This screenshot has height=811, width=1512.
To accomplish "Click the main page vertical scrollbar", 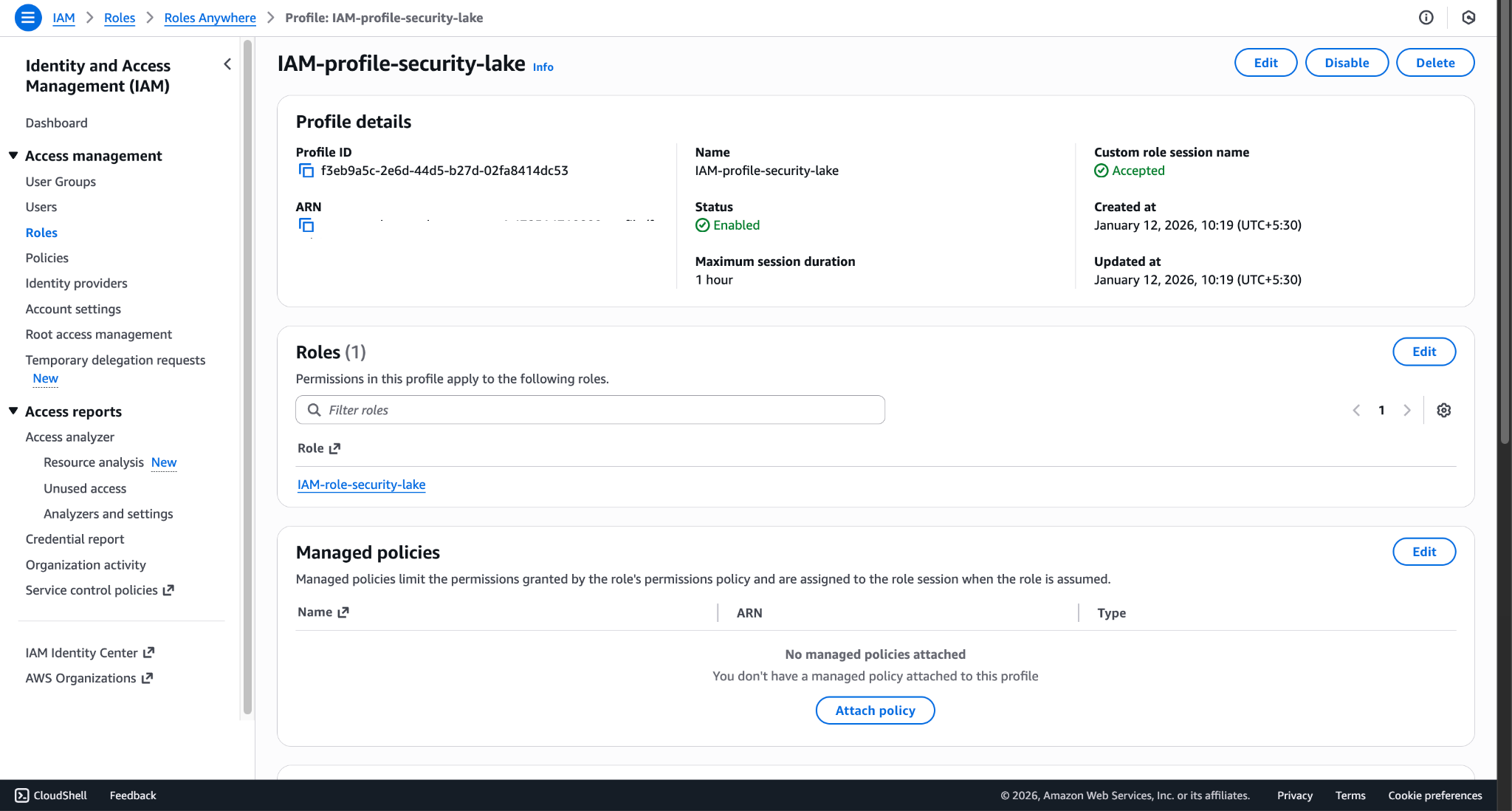I will pos(1504,222).
